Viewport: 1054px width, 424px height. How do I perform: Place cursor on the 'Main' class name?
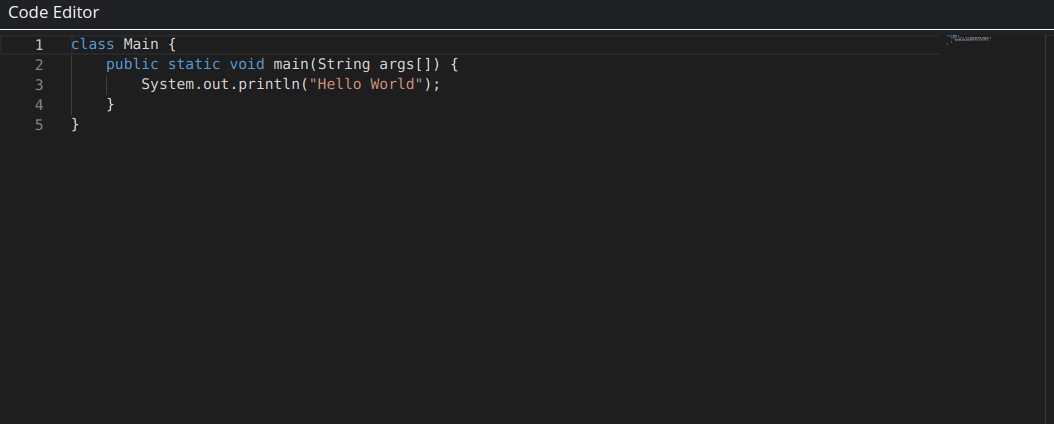(x=141, y=44)
